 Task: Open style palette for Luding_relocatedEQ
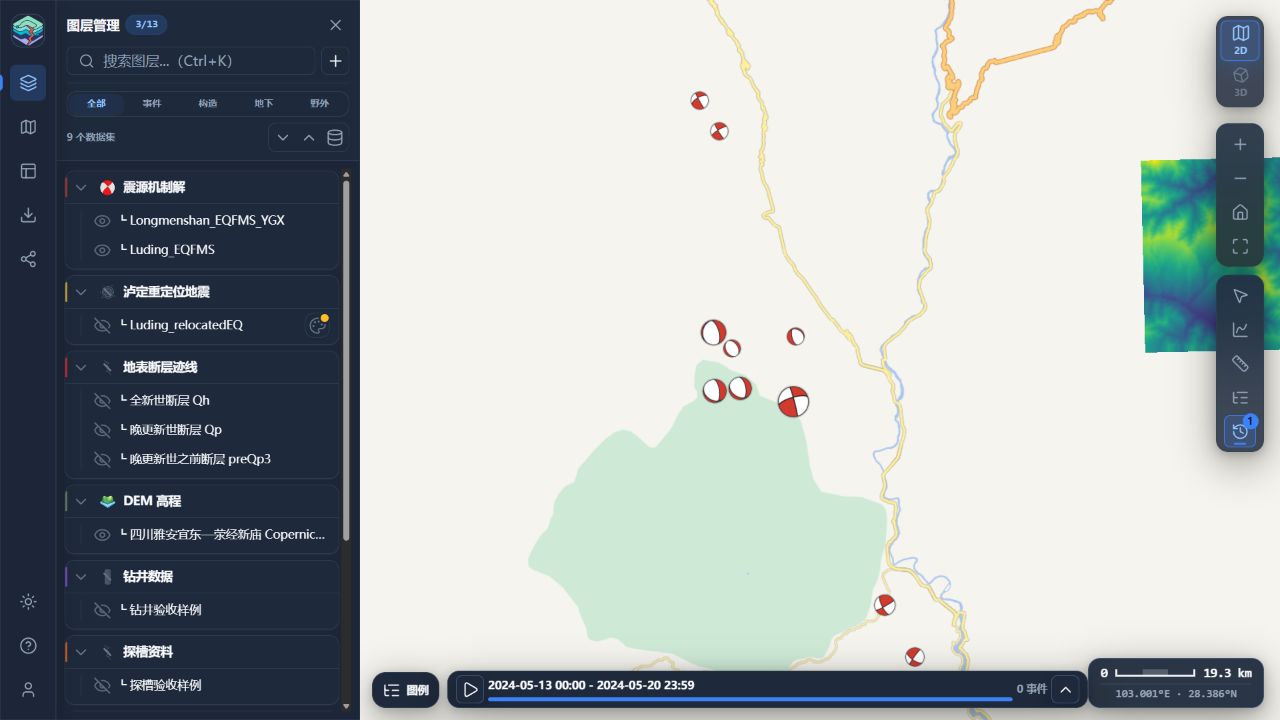click(318, 325)
